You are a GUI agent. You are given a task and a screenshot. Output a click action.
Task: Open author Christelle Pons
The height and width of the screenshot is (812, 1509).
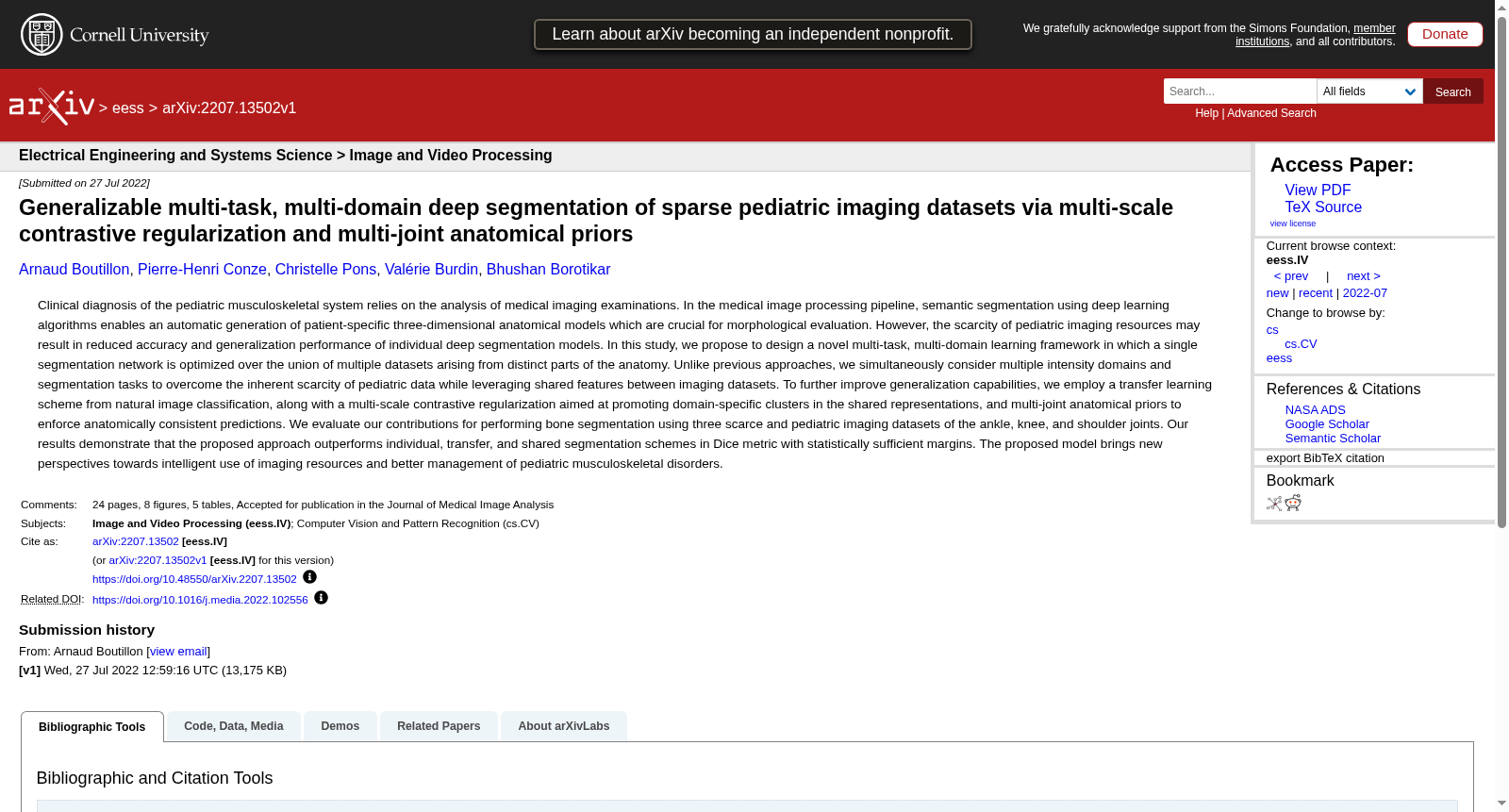[325, 270]
